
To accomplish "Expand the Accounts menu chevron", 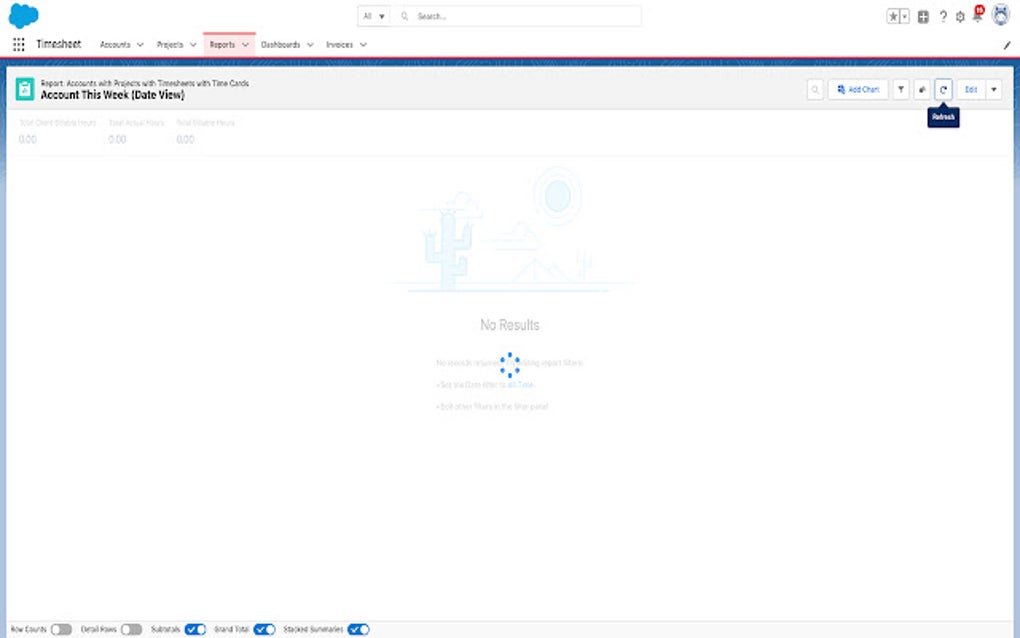I will tap(138, 44).
